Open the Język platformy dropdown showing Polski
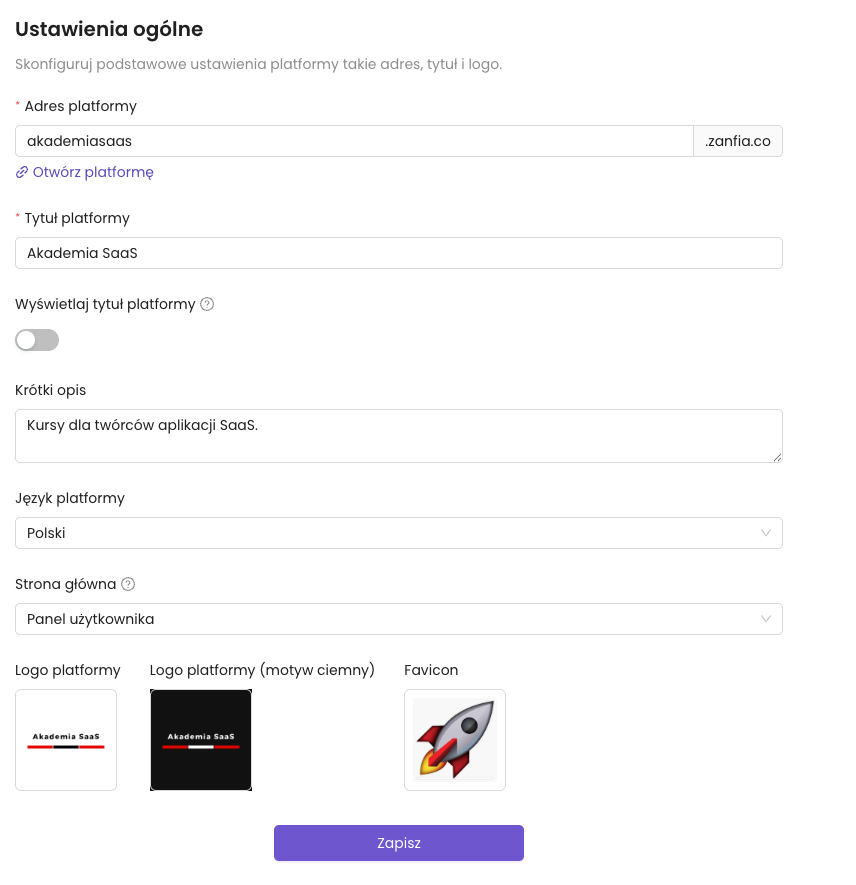The height and width of the screenshot is (885, 856). click(x=398, y=533)
